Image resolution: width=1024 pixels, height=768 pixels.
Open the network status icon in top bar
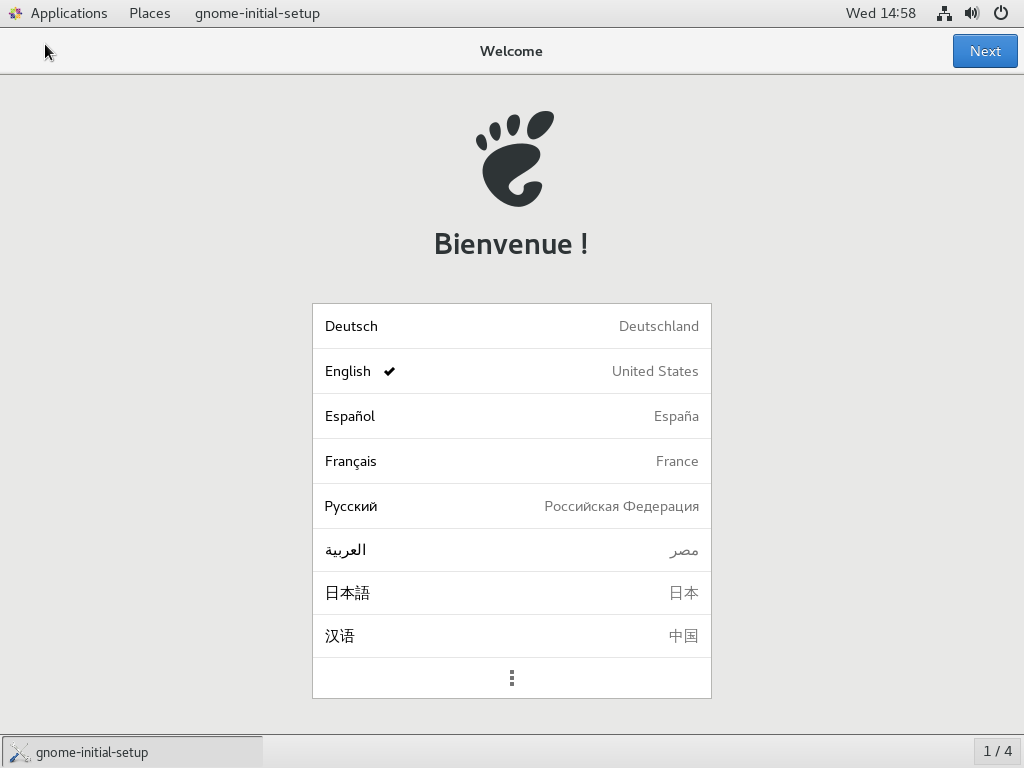[x=944, y=13]
